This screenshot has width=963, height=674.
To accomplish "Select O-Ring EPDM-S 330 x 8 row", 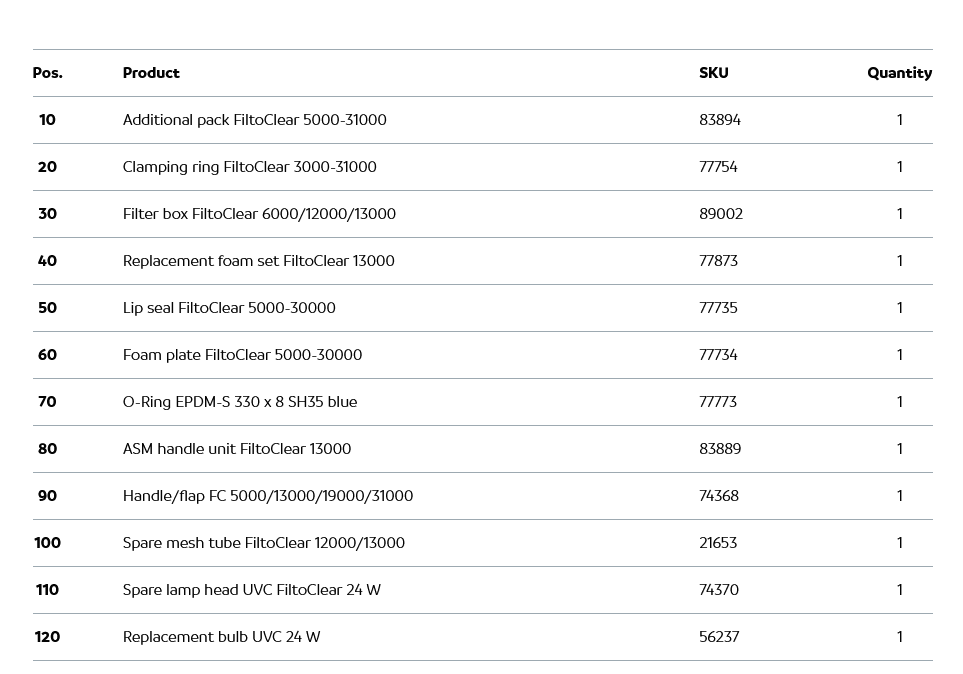I will point(239,402).
